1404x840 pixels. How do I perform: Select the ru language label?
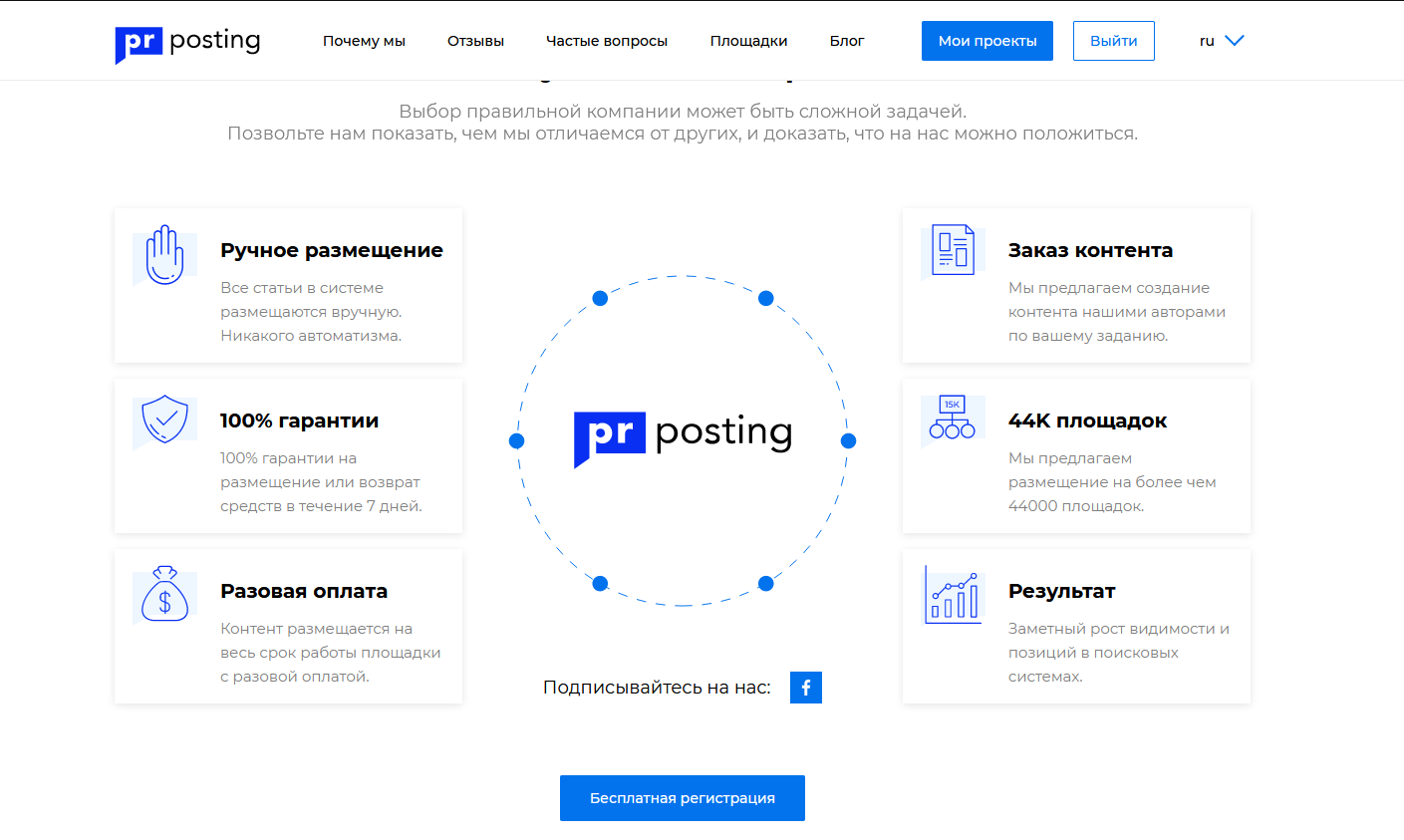[x=1207, y=41]
